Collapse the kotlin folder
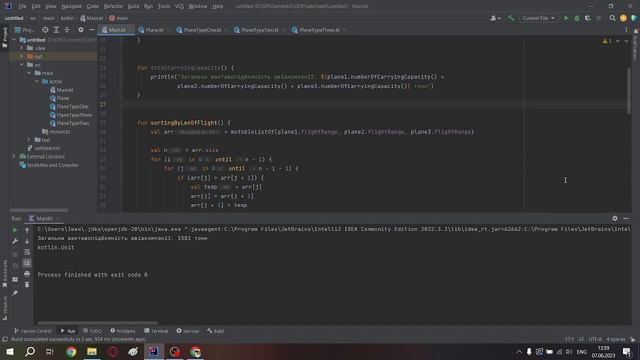The image size is (640, 360). [x=37, y=81]
